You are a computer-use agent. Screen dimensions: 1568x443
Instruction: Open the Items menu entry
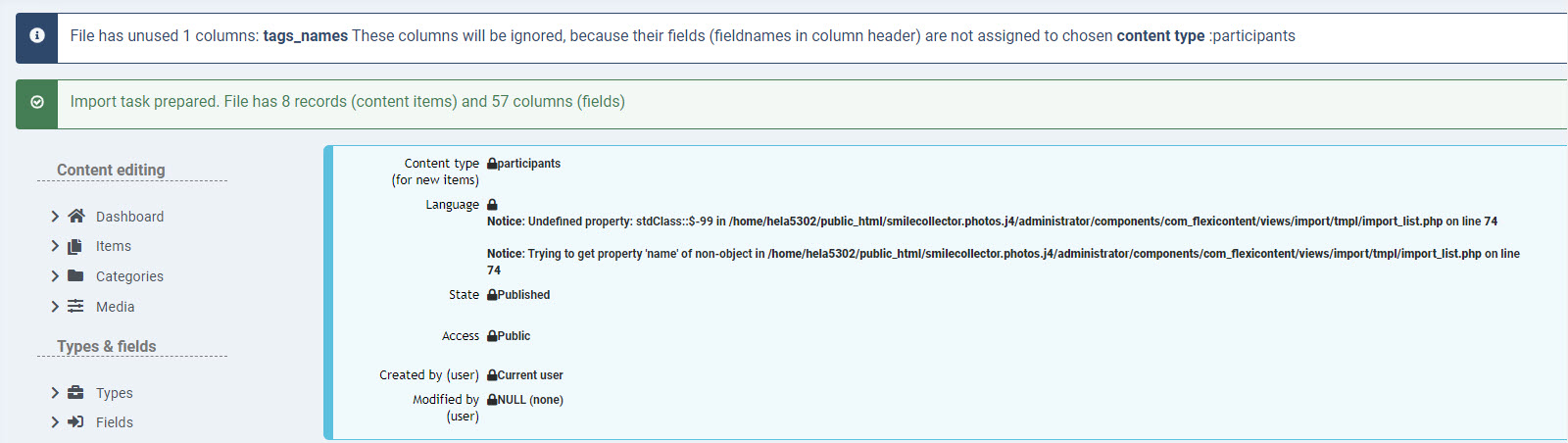coord(114,246)
